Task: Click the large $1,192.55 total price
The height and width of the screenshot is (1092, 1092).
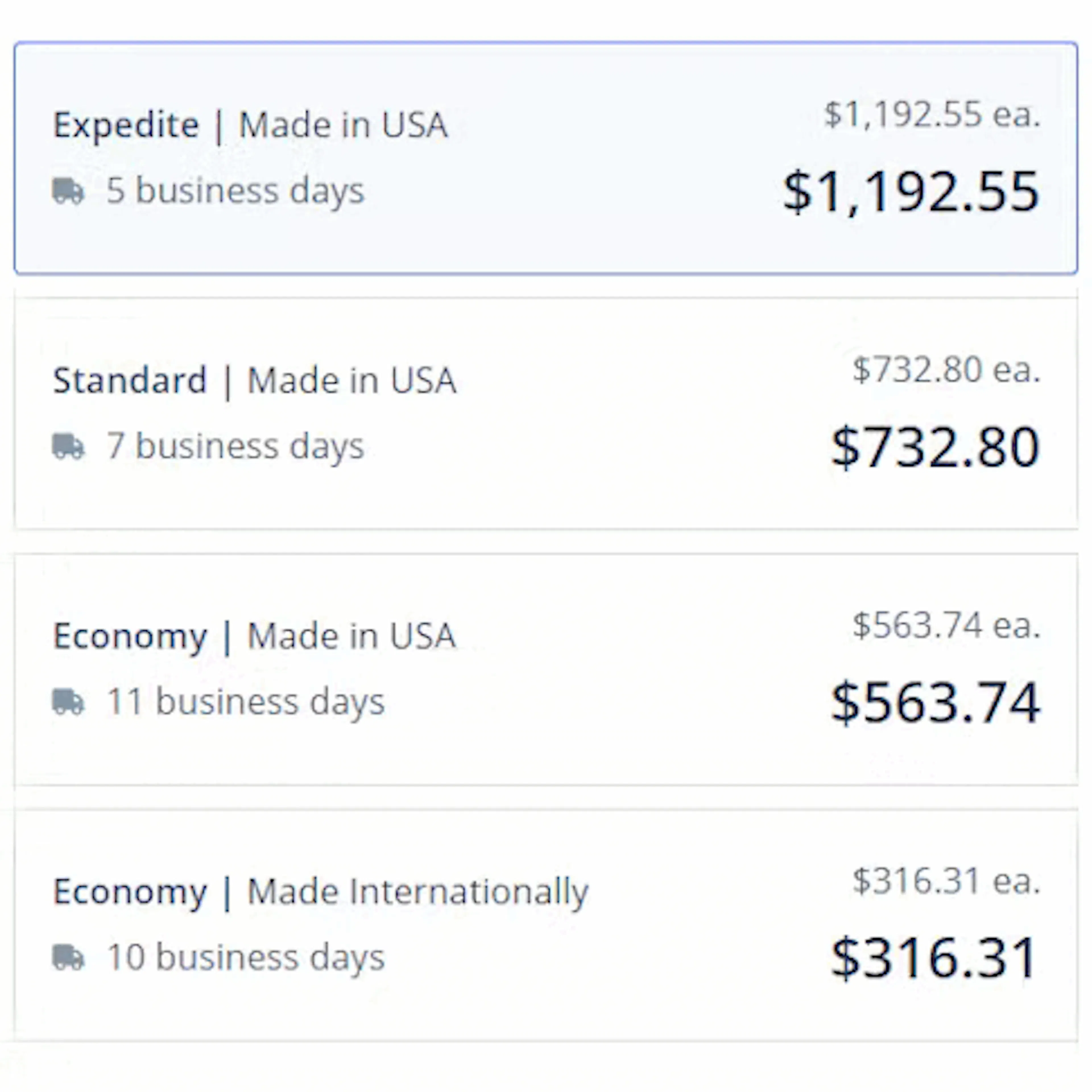Action: pyautogui.click(x=911, y=192)
